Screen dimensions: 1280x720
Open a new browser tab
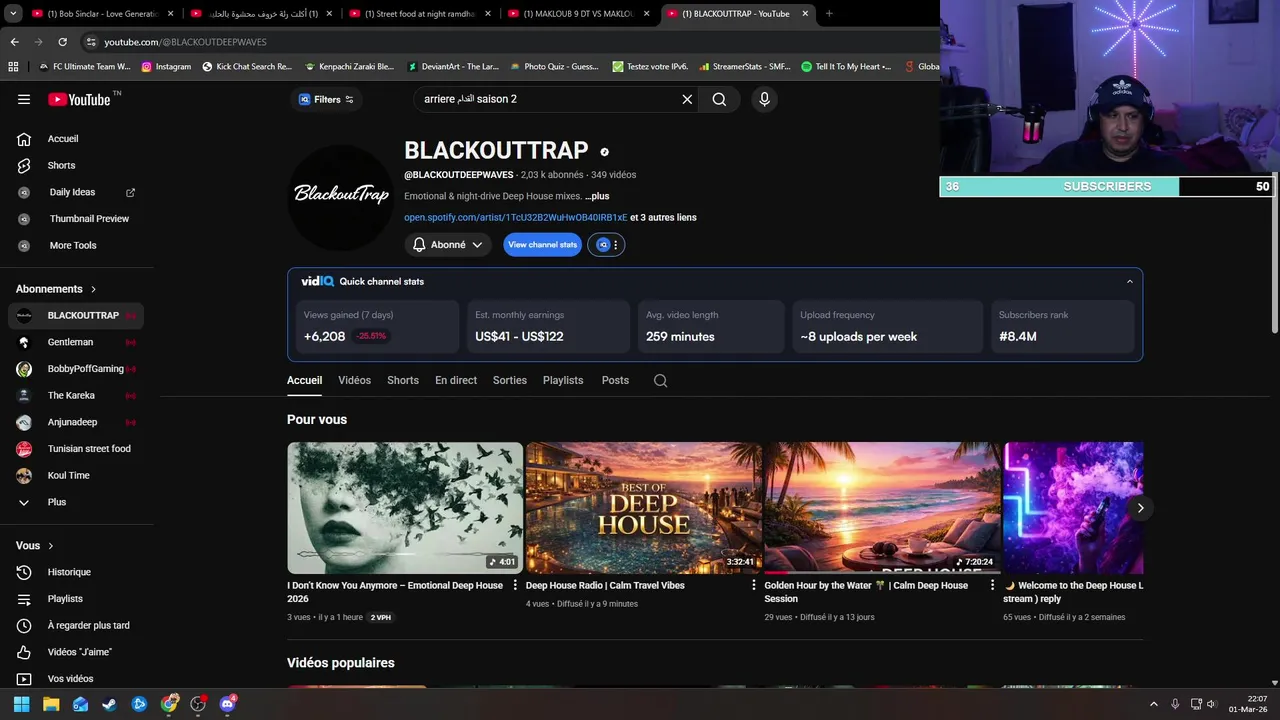(x=829, y=13)
